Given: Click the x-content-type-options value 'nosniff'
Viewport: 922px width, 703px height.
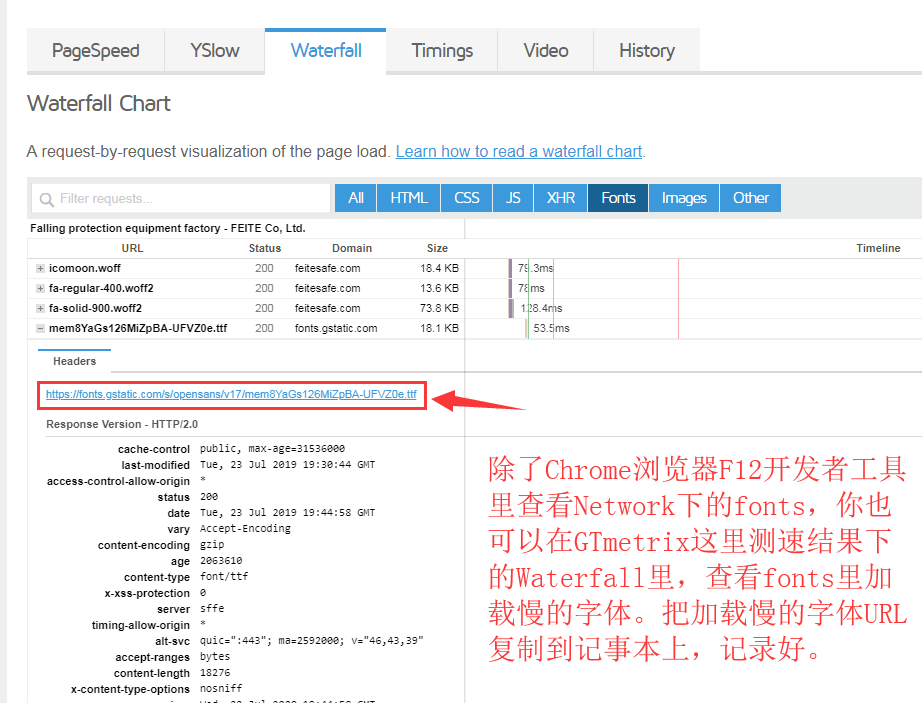Looking at the screenshot, I should [x=221, y=688].
